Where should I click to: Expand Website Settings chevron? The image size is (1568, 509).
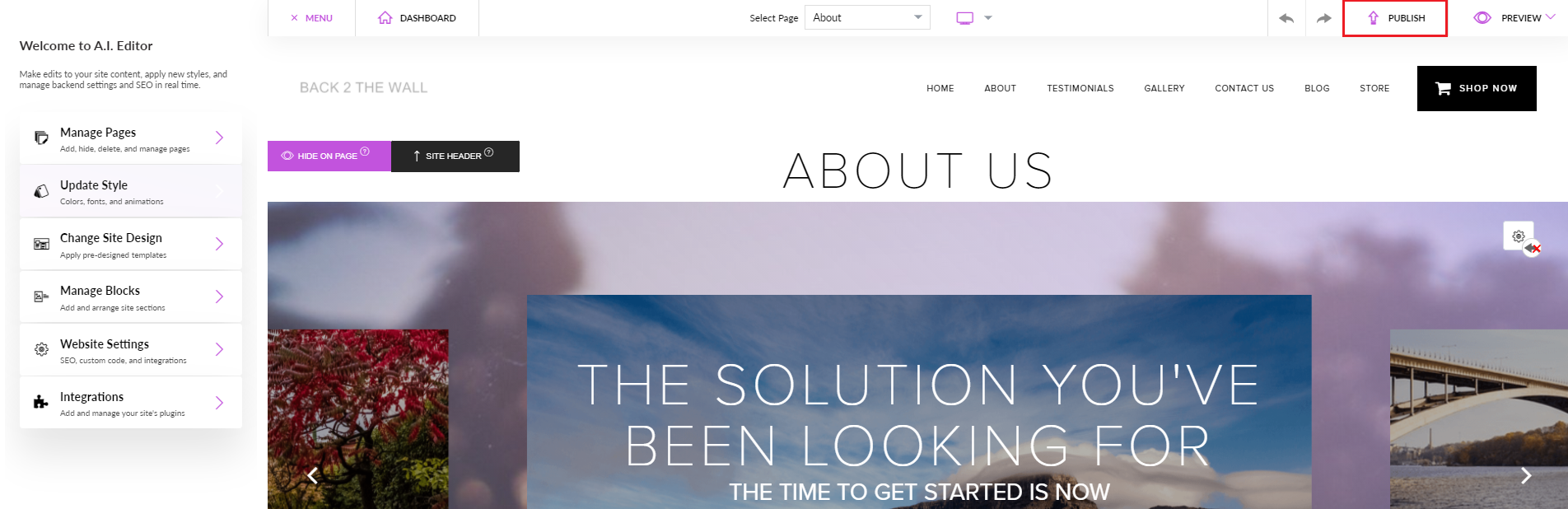[219, 349]
